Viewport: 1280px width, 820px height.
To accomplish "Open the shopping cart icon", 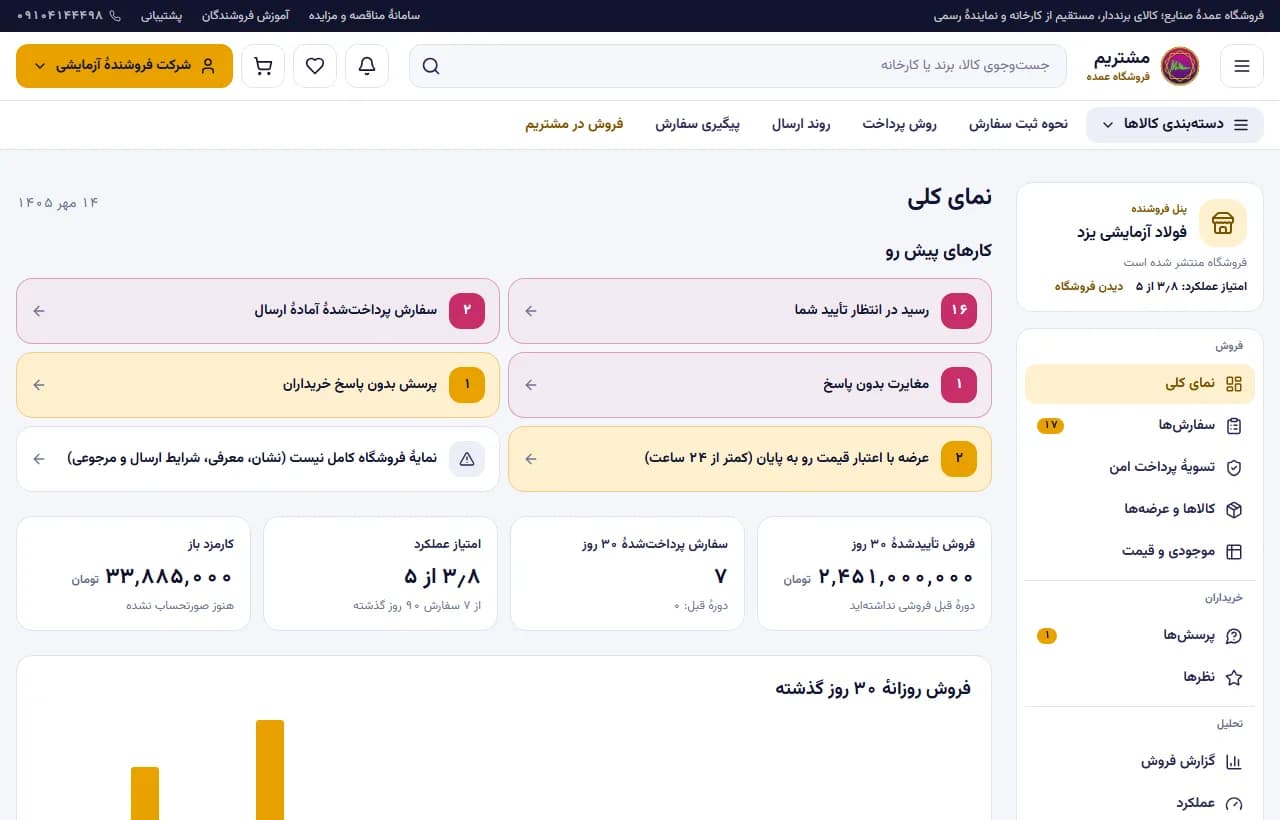I will tap(263, 66).
